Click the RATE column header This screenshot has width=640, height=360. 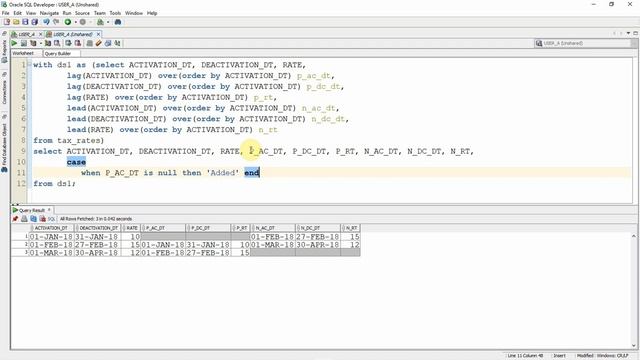click(131, 228)
